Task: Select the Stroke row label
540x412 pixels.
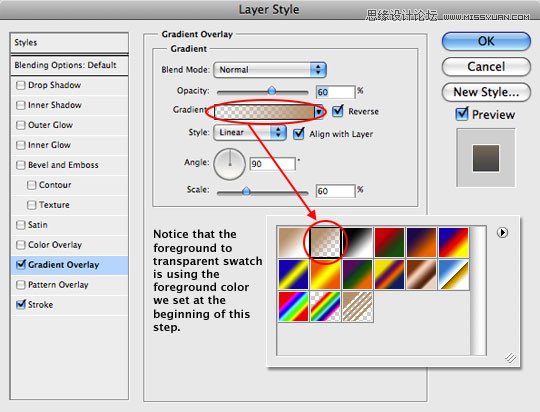Action: 41,305
